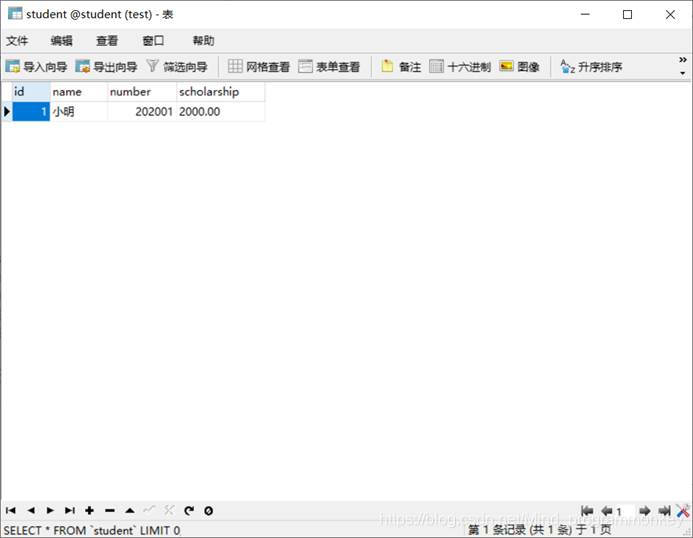Image resolution: width=693 pixels, height=538 pixels.
Task: Go to previous page arrow
Action: [x=607, y=511]
